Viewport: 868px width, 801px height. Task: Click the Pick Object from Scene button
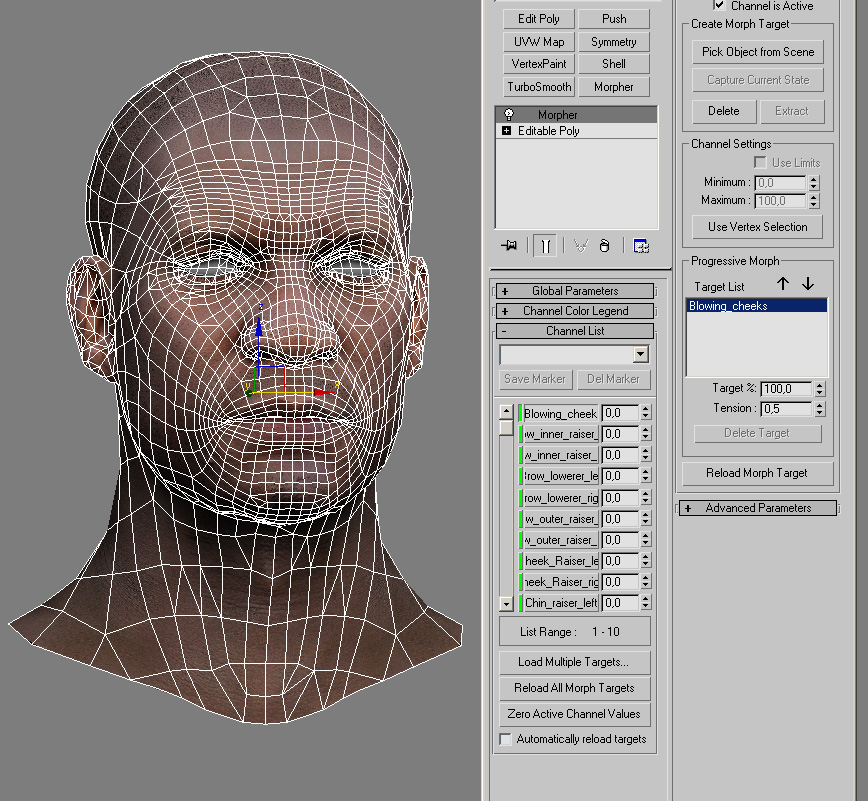tap(758, 52)
